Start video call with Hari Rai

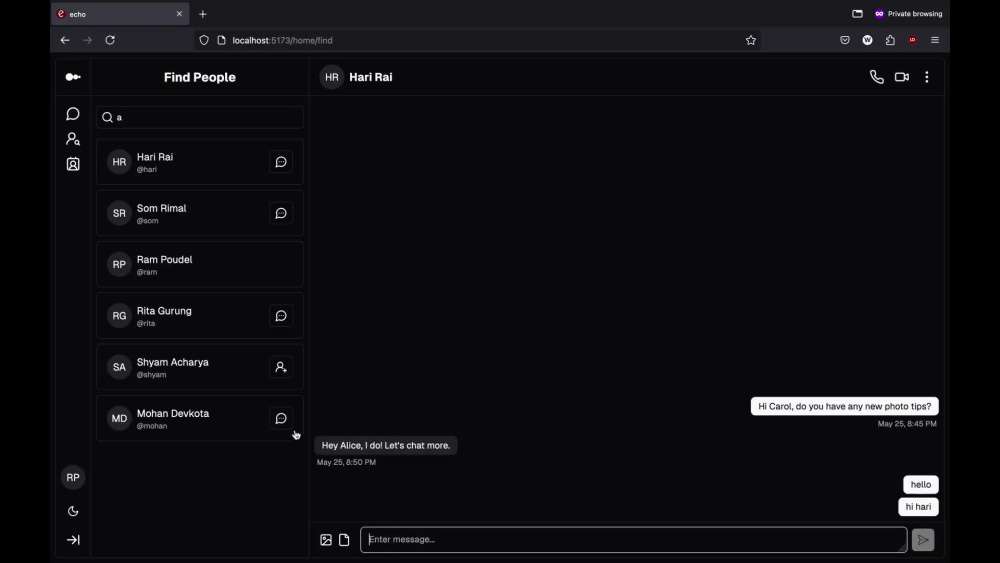click(901, 77)
